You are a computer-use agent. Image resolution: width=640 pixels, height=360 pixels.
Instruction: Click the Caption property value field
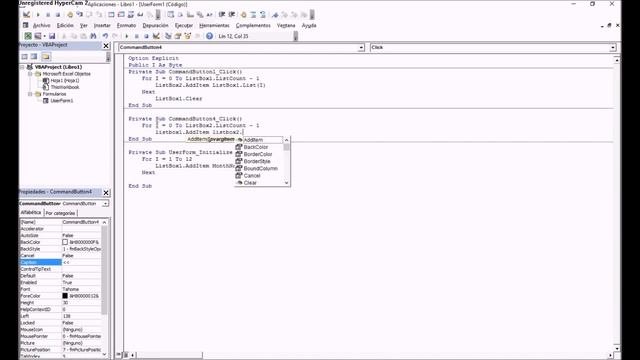pos(81,262)
